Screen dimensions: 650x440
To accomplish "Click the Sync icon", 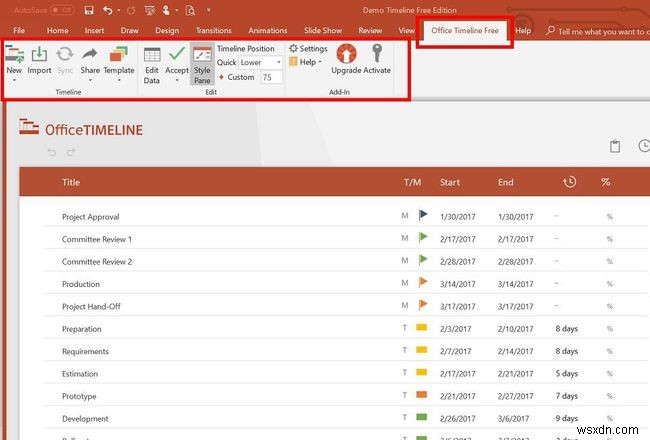I will point(65,54).
